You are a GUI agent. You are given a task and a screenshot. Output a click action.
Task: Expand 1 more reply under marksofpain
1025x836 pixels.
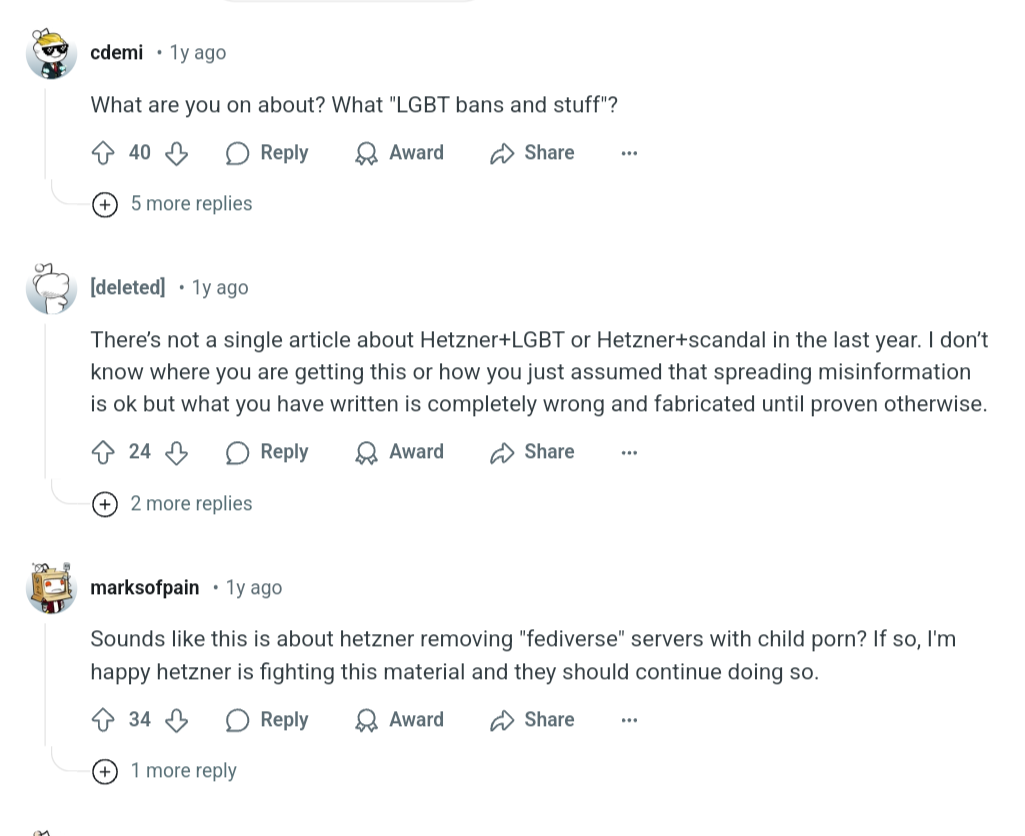tap(165, 771)
